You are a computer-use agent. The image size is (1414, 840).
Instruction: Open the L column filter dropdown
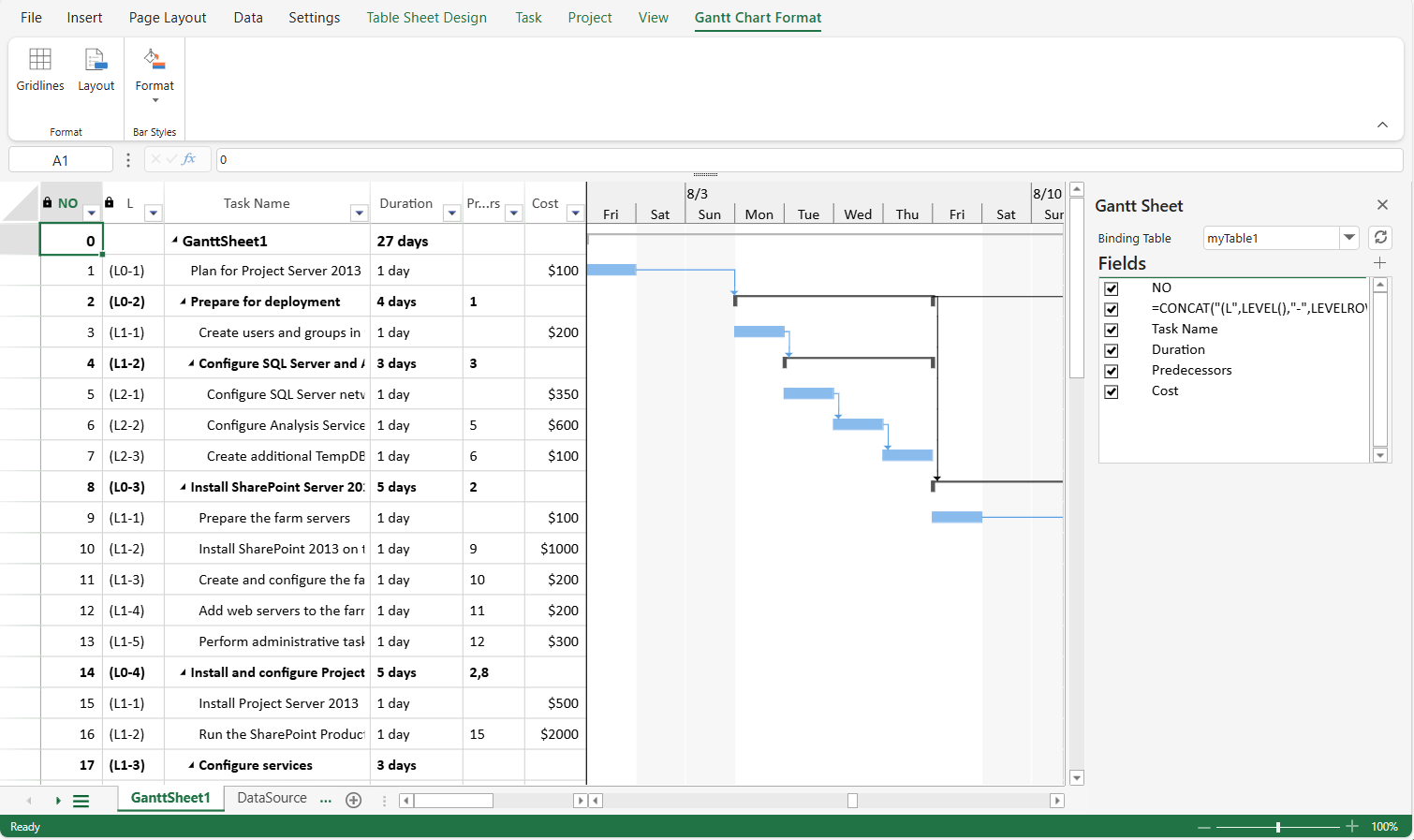154,213
